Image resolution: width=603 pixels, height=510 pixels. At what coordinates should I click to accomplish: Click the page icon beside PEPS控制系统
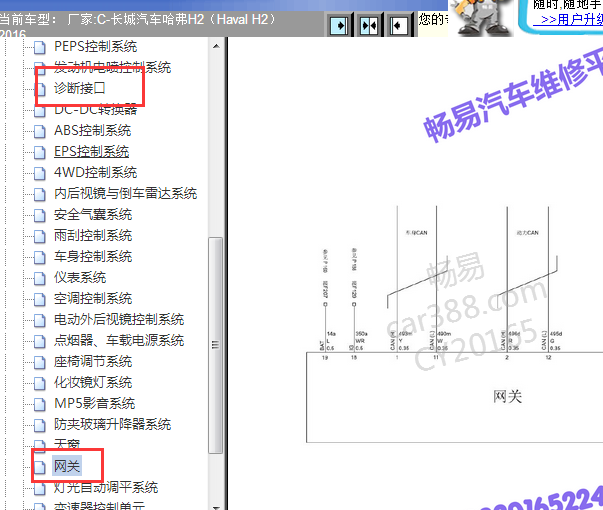click(40, 47)
